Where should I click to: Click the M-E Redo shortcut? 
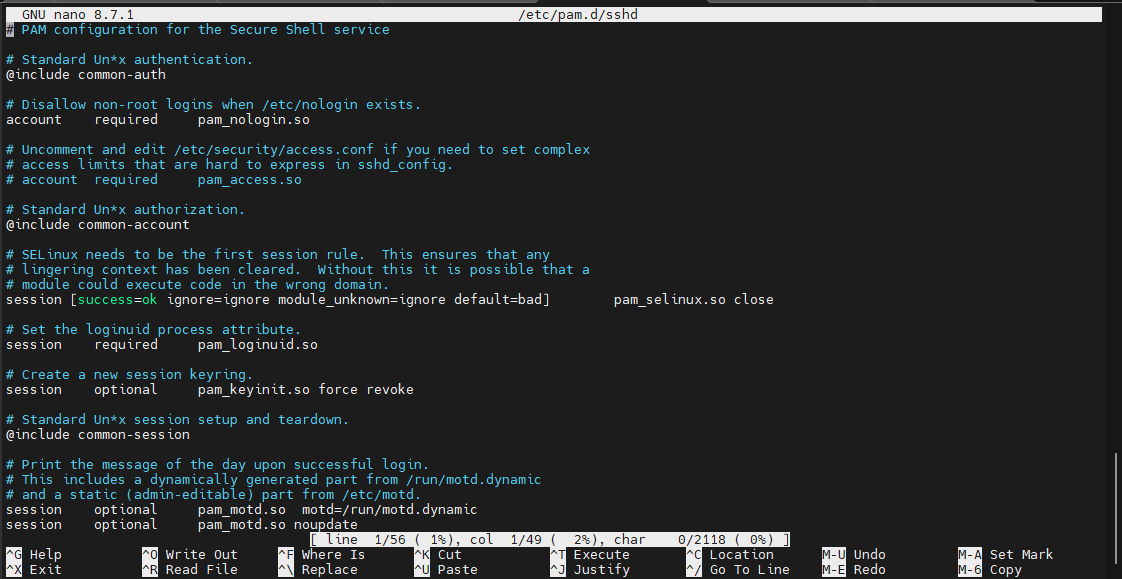(854, 570)
